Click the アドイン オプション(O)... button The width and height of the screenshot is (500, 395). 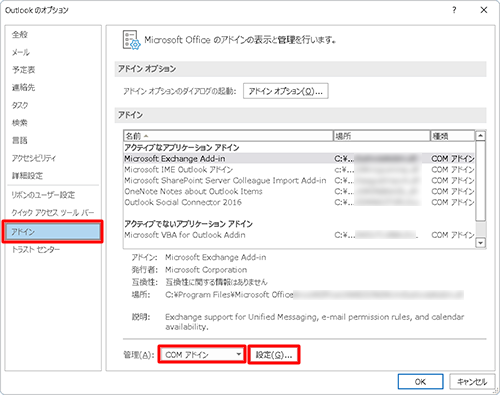[286, 91]
